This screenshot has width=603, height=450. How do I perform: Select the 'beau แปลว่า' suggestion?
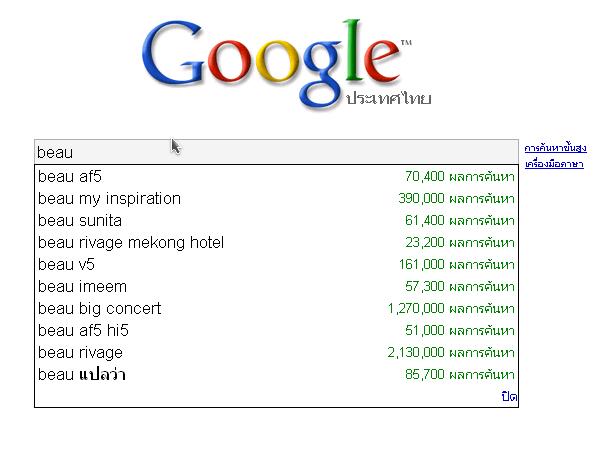(x=276, y=374)
